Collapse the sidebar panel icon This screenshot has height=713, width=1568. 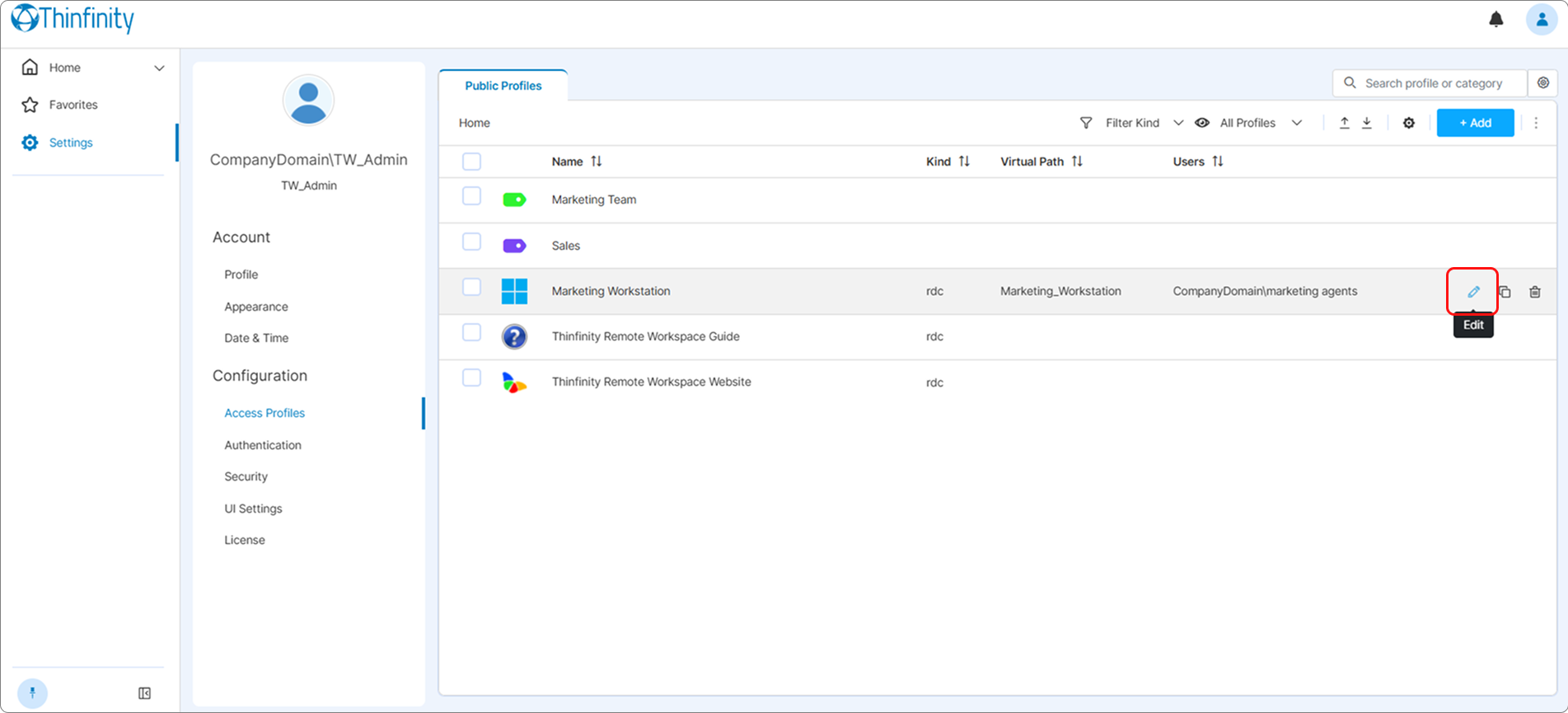pyautogui.click(x=144, y=693)
